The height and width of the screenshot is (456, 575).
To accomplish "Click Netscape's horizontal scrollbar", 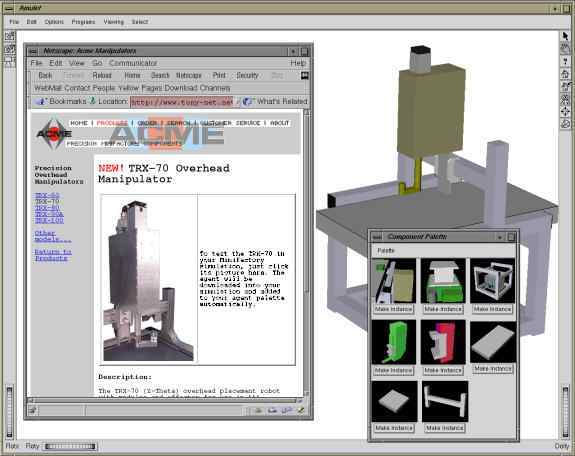I will (x=165, y=400).
